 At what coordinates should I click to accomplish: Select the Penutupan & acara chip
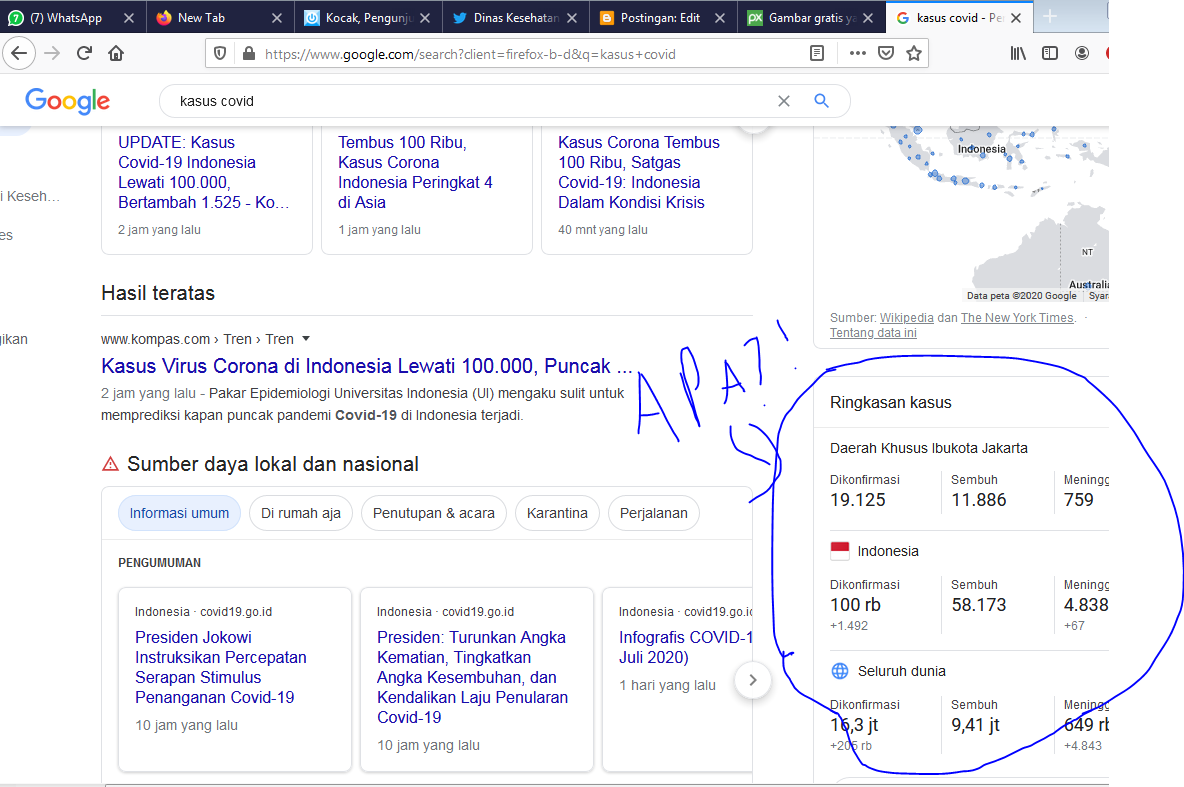tap(433, 513)
